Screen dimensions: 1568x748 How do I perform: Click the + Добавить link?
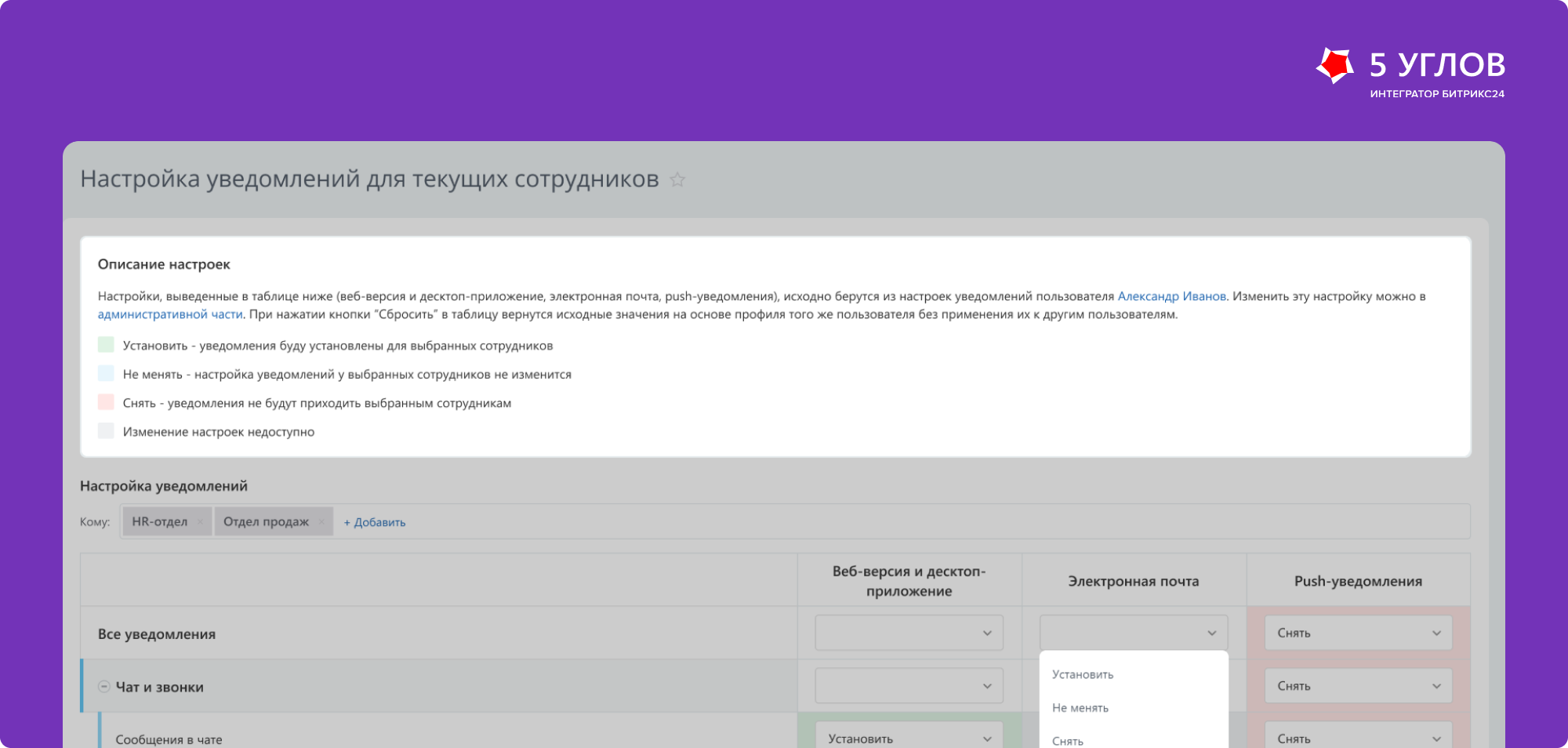pos(375,522)
